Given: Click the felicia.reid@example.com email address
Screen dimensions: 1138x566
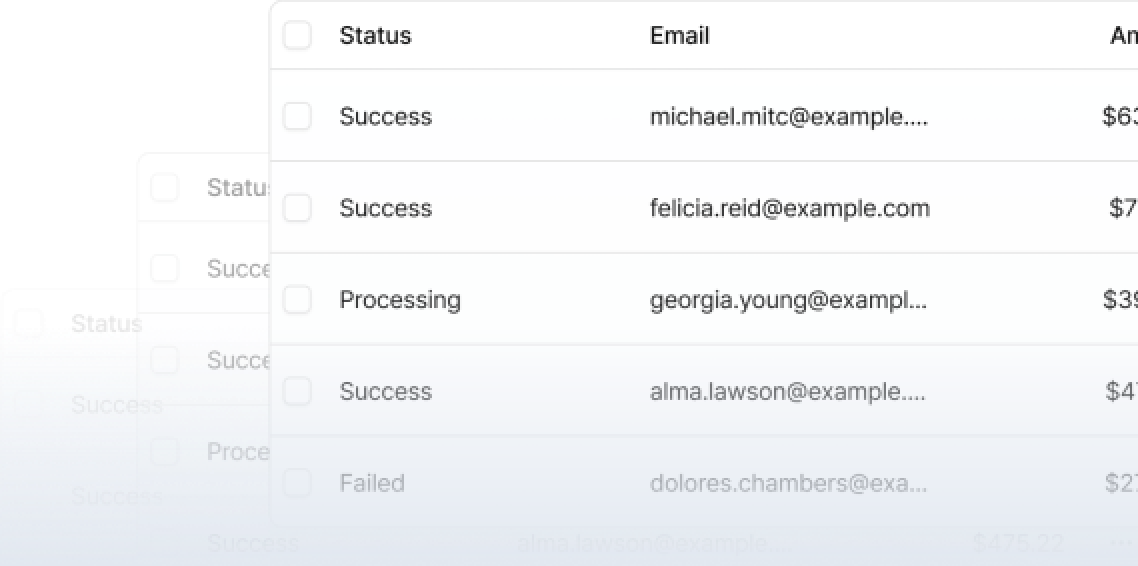Looking at the screenshot, I should pos(789,208).
